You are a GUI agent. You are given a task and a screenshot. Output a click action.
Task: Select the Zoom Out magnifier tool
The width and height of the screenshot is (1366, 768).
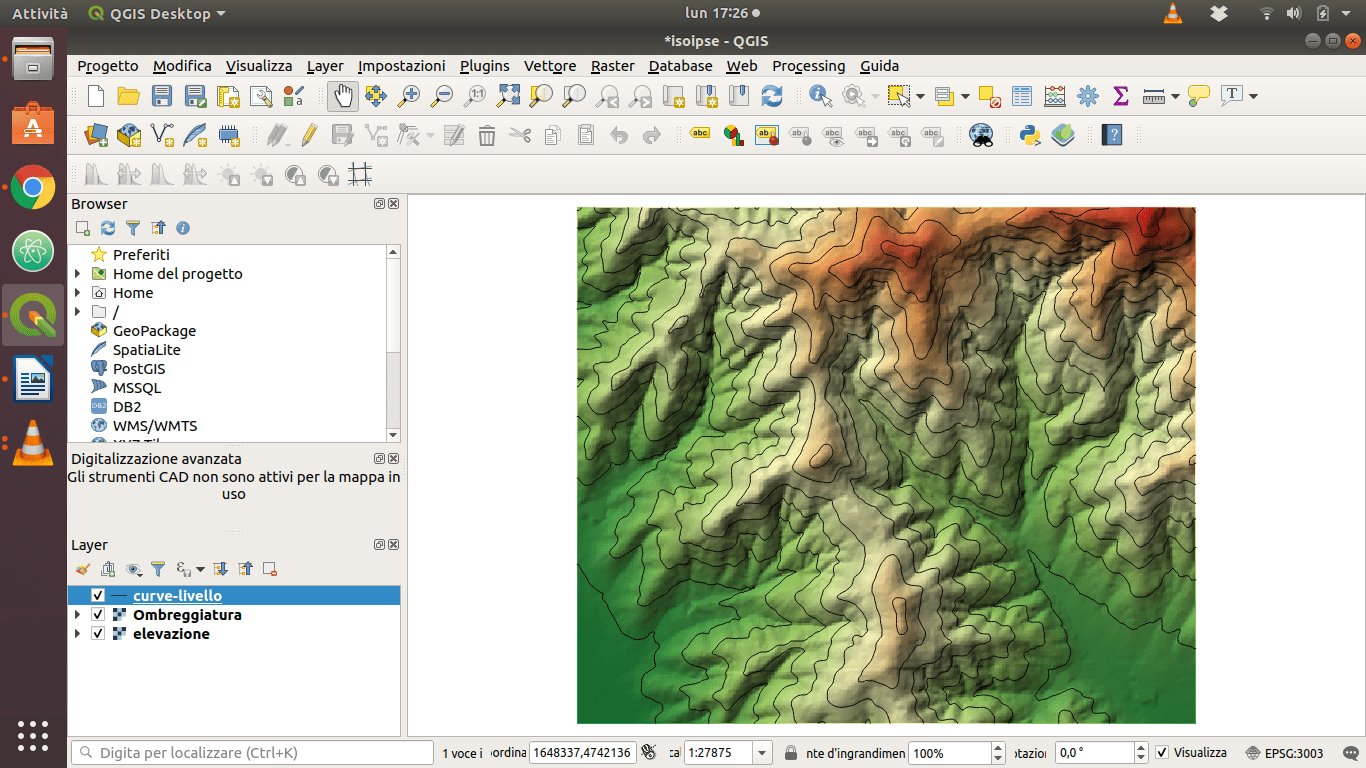tap(442, 96)
